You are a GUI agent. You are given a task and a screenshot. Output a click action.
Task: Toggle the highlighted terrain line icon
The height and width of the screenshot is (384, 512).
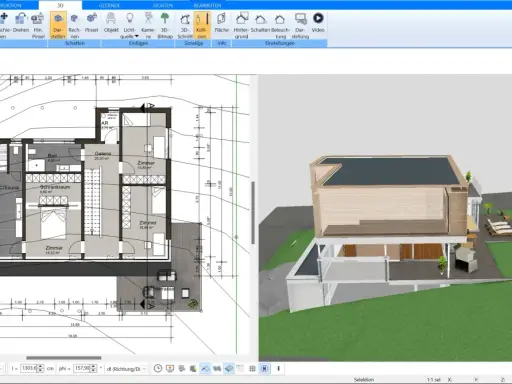205,368
